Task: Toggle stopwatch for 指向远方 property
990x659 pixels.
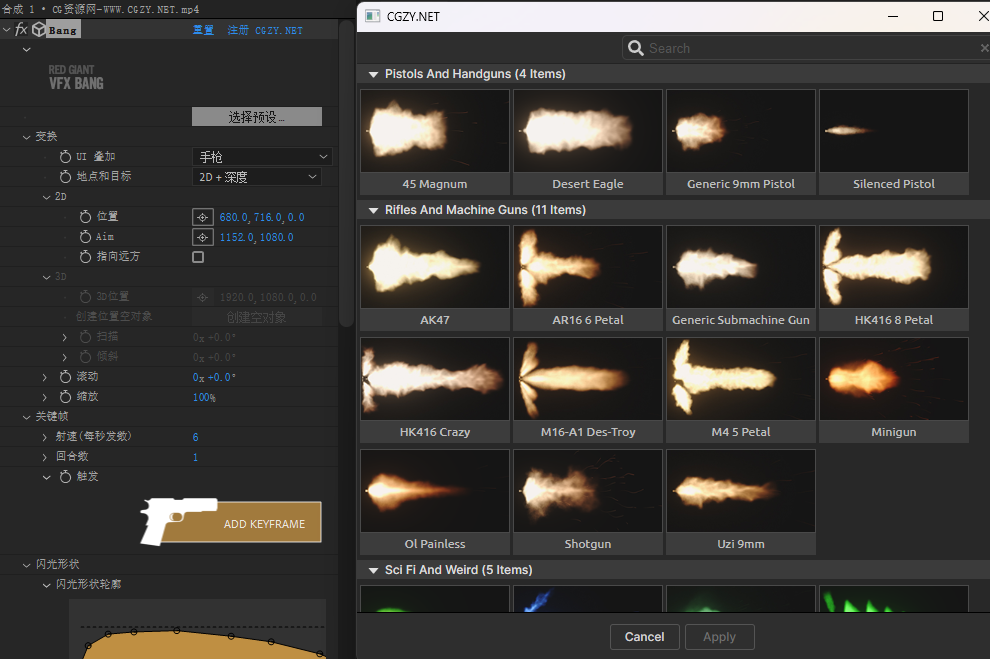Action: tap(85, 256)
